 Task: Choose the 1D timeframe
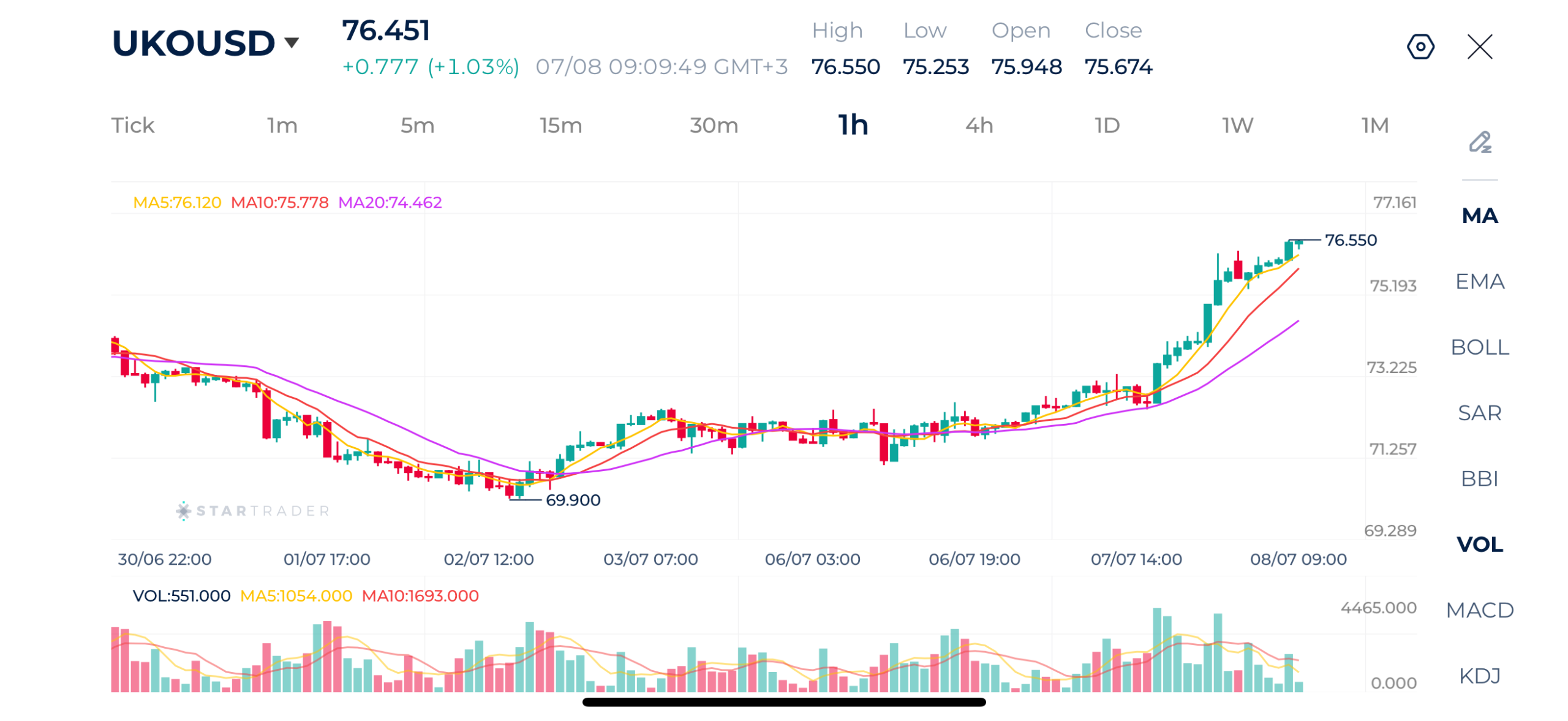point(1107,125)
